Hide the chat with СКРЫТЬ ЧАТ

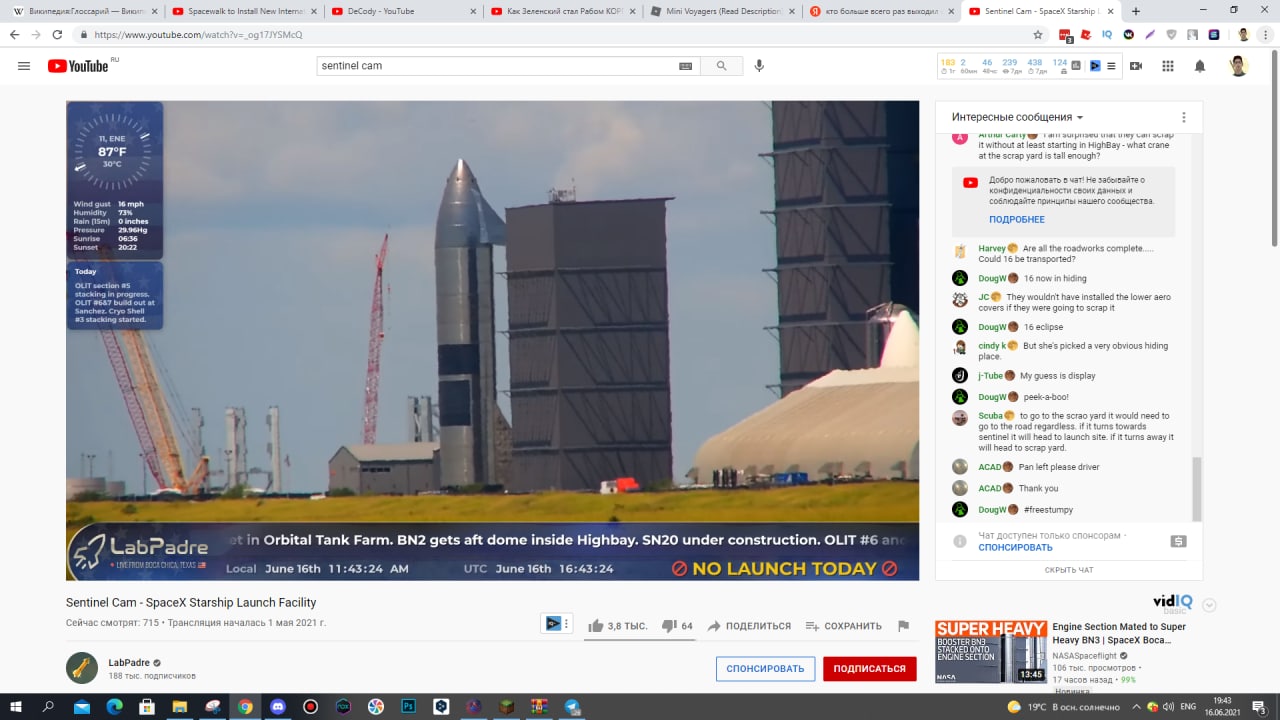click(x=1069, y=570)
